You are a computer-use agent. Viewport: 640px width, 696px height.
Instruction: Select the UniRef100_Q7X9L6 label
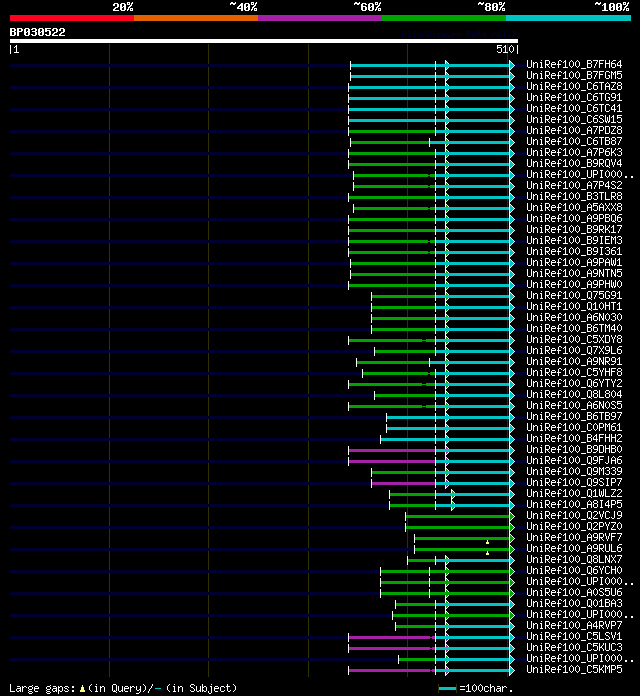[x=574, y=350]
